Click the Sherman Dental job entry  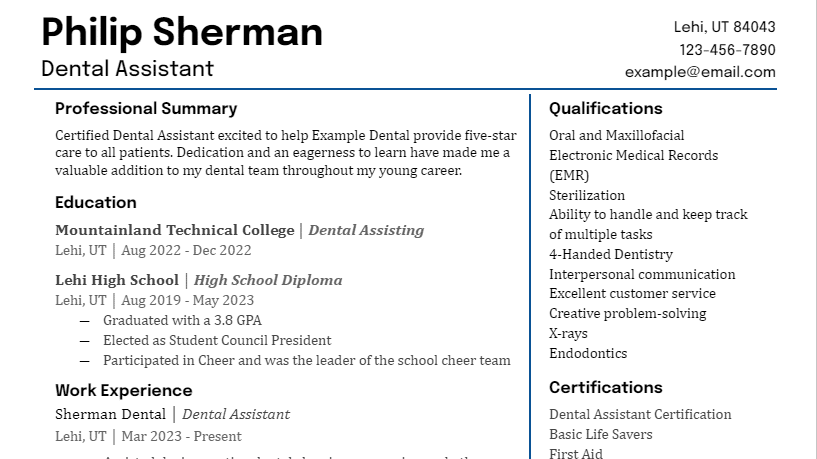(x=110, y=414)
